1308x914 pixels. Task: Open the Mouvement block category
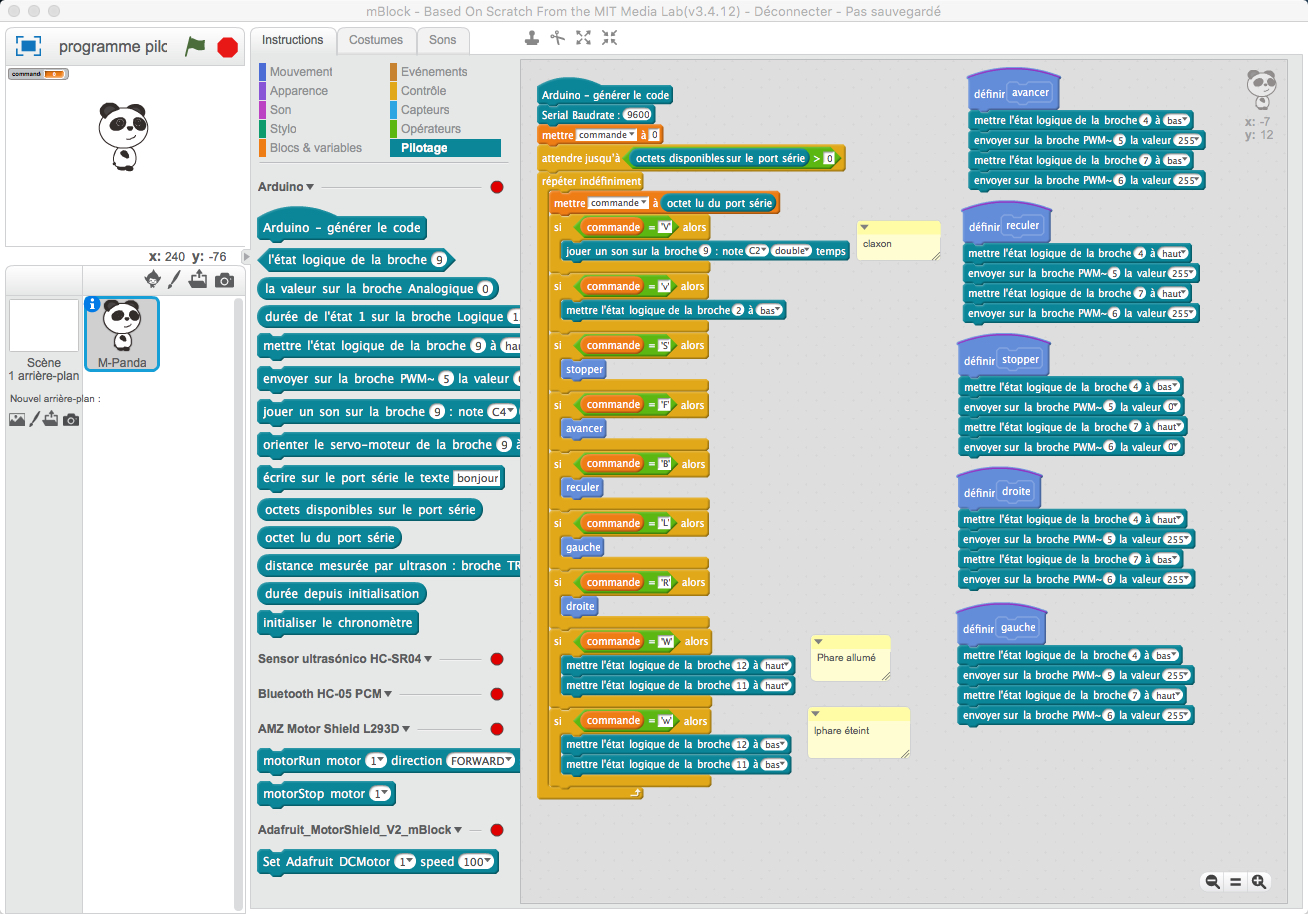[x=301, y=72]
